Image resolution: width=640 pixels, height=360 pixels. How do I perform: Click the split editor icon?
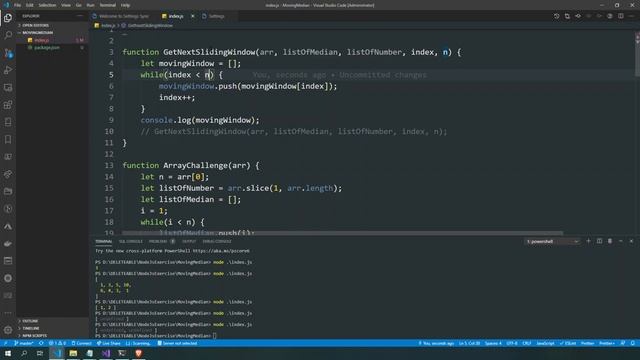click(620, 16)
